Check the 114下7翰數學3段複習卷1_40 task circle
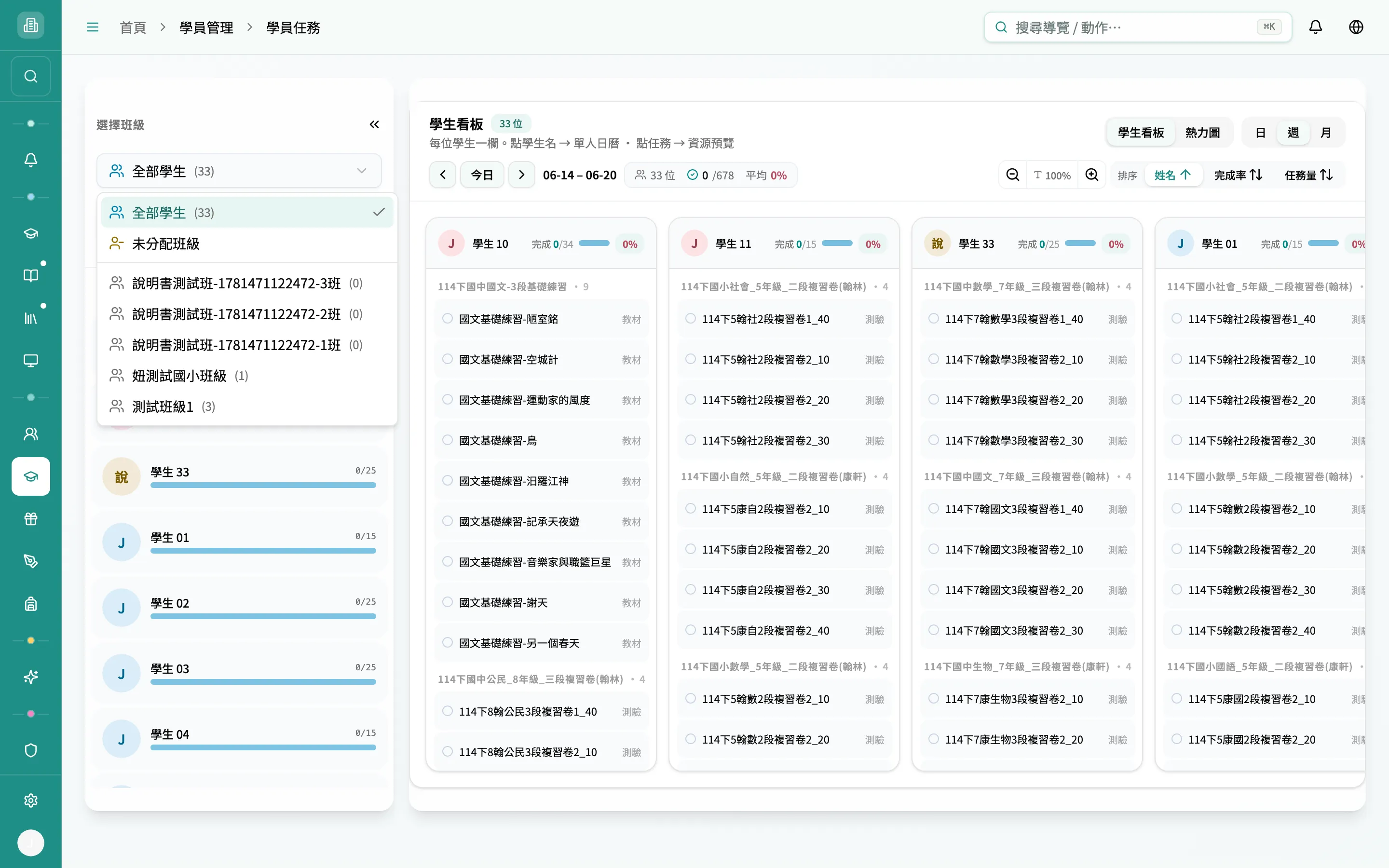 click(x=933, y=319)
